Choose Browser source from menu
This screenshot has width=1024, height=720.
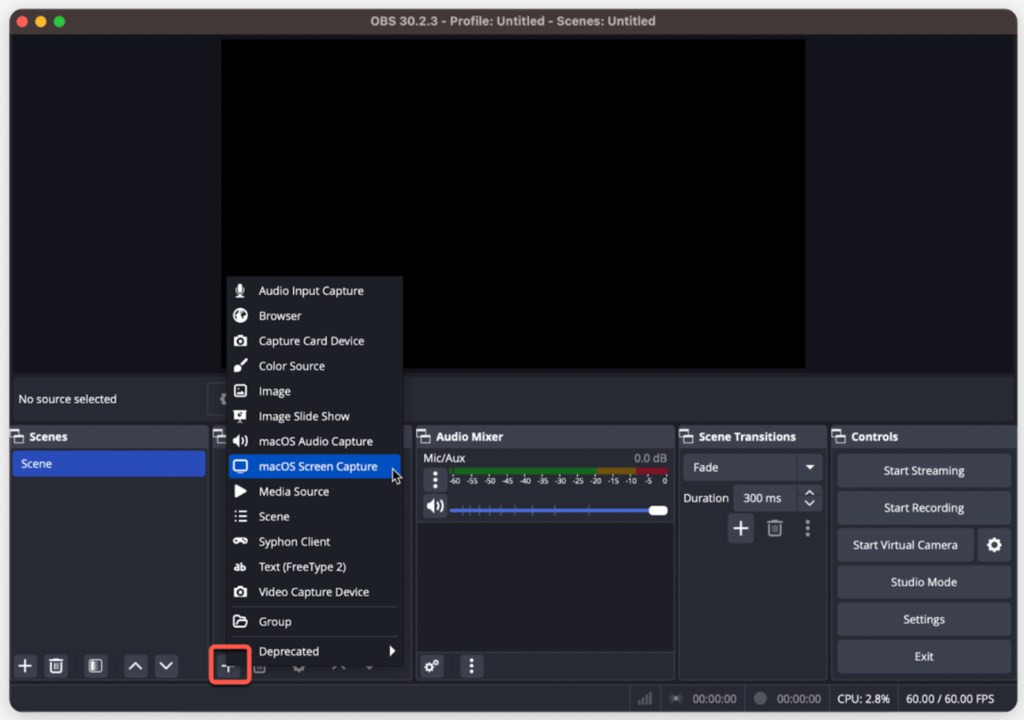[x=314, y=316]
